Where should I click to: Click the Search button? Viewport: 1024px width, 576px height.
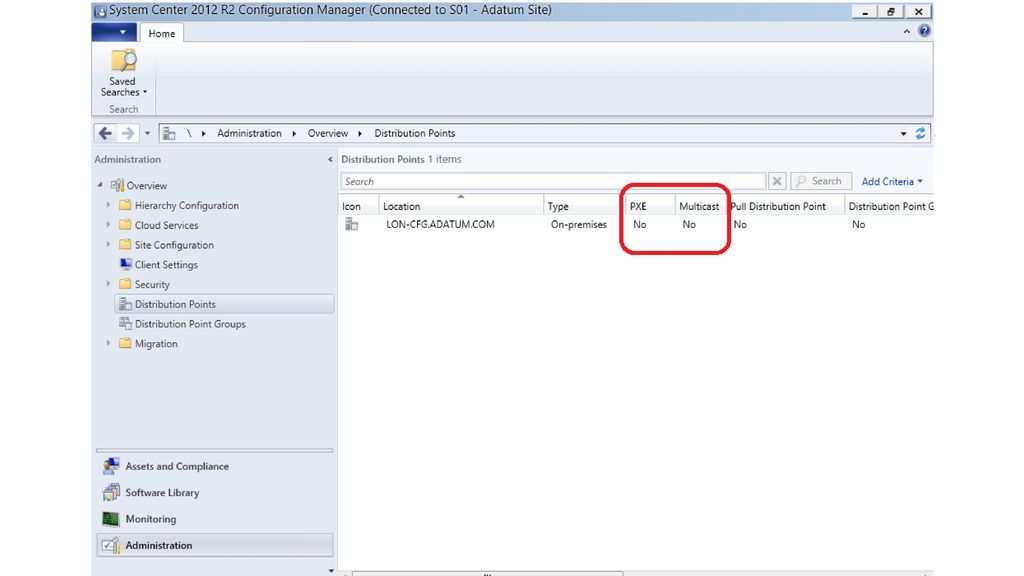(x=821, y=181)
